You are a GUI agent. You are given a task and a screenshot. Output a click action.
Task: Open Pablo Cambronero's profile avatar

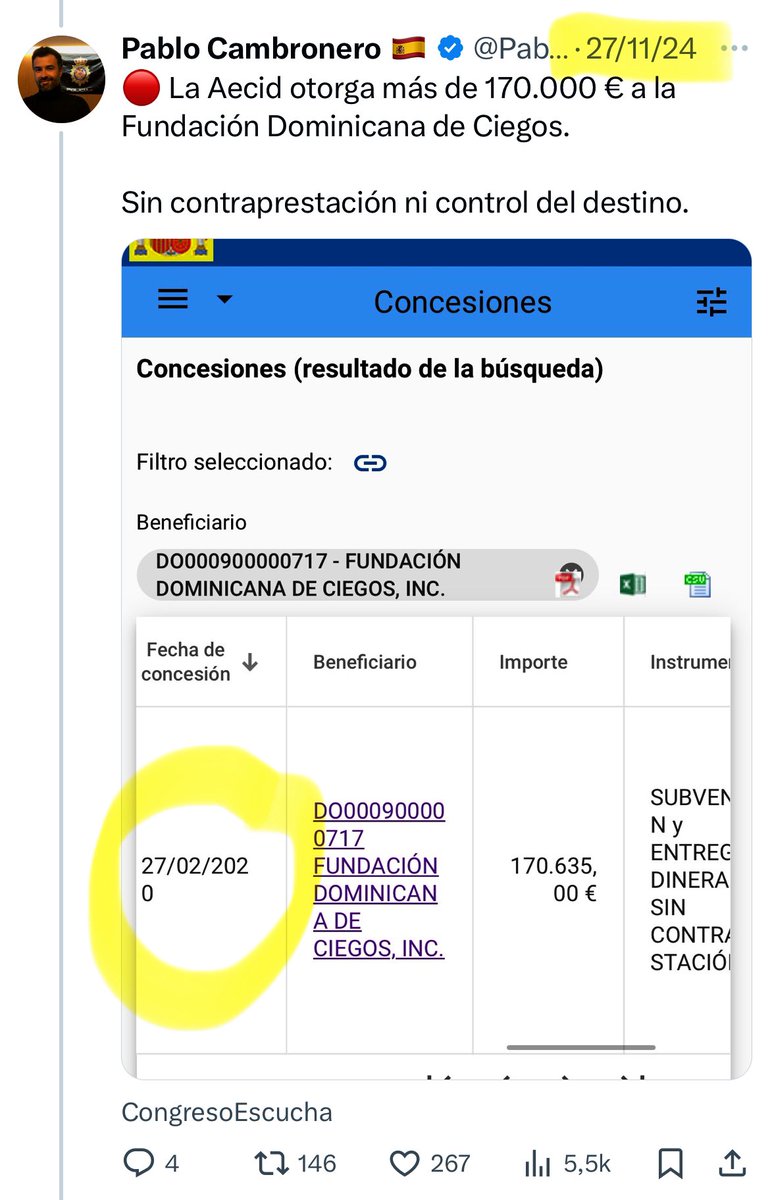coord(62,79)
